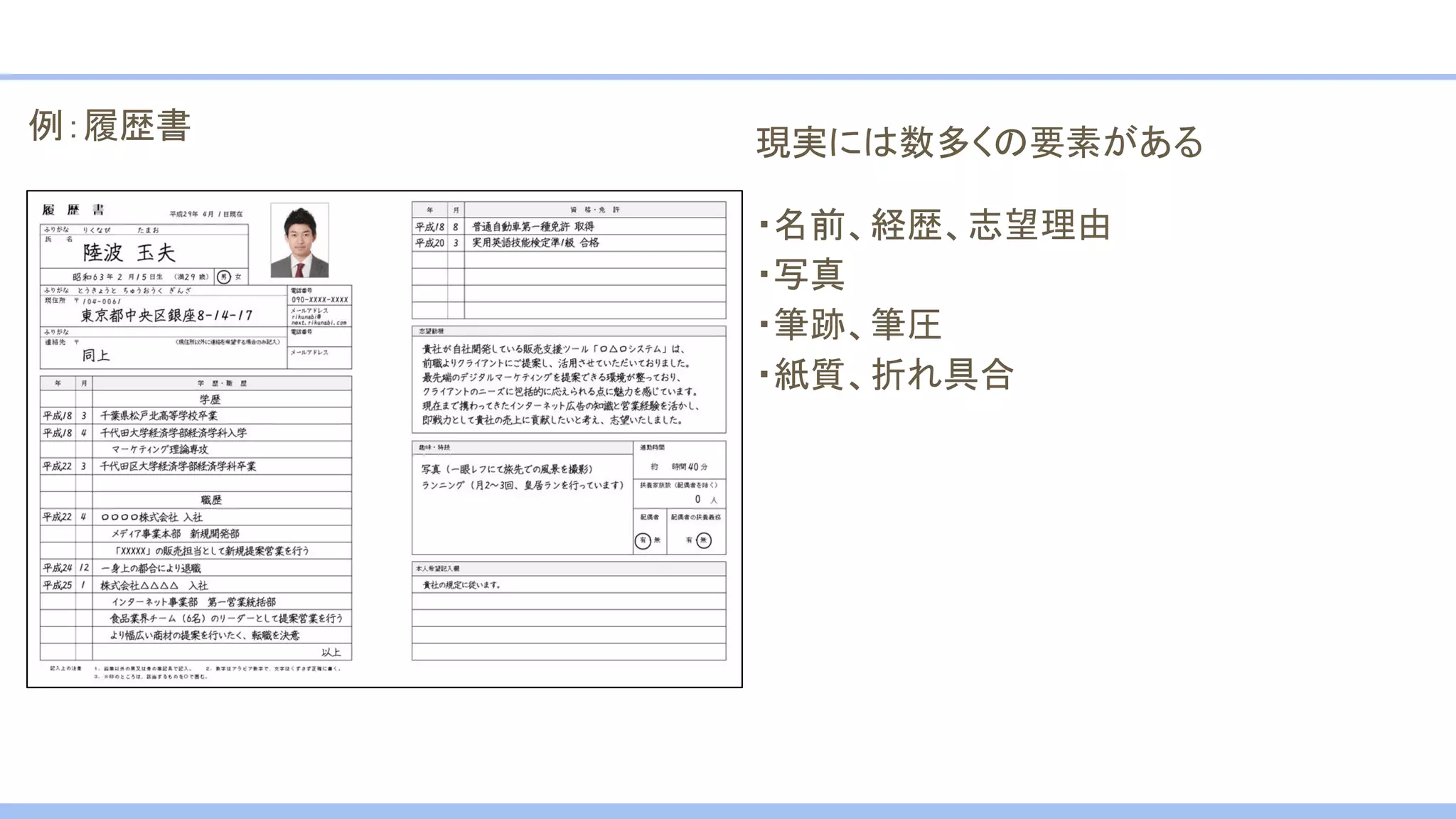The width and height of the screenshot is (1456, 819).
Task: Click the bullet 紙質、折れ具合
Action: pyautogui.click(x=894, y=375)
